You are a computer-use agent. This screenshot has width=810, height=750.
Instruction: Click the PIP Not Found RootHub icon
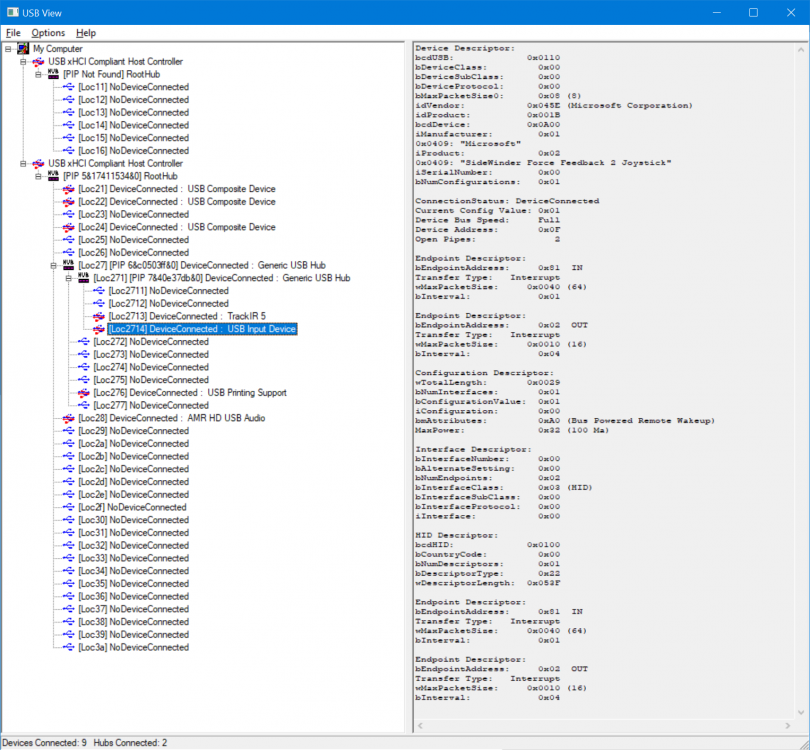click(x=53, y=74)
